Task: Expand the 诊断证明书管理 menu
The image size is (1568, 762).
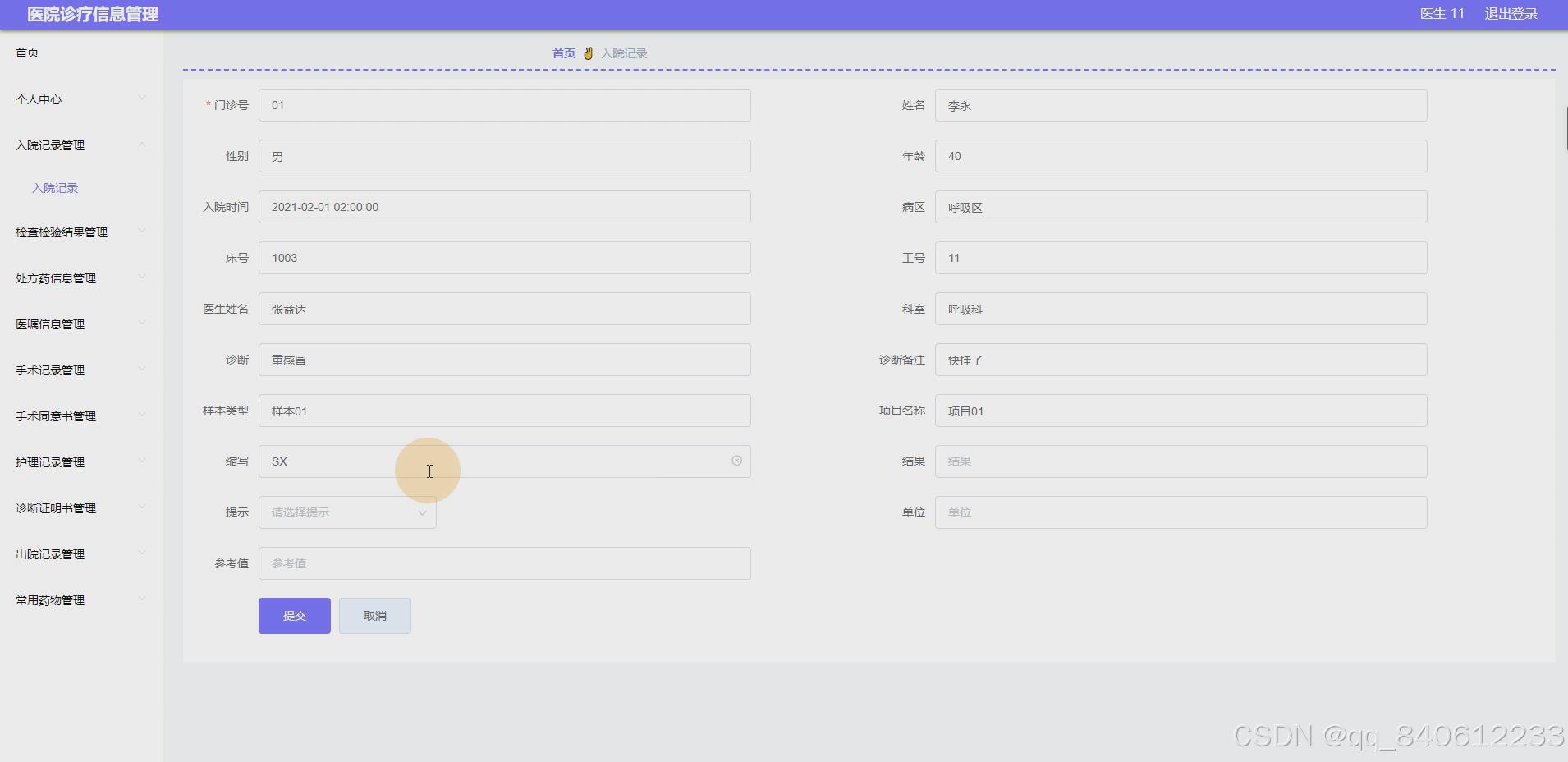Action: (80, 508)
